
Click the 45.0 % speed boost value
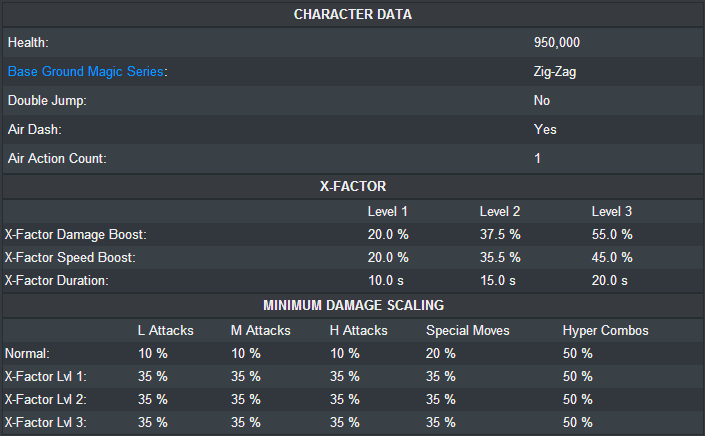(x=612, y=258)
